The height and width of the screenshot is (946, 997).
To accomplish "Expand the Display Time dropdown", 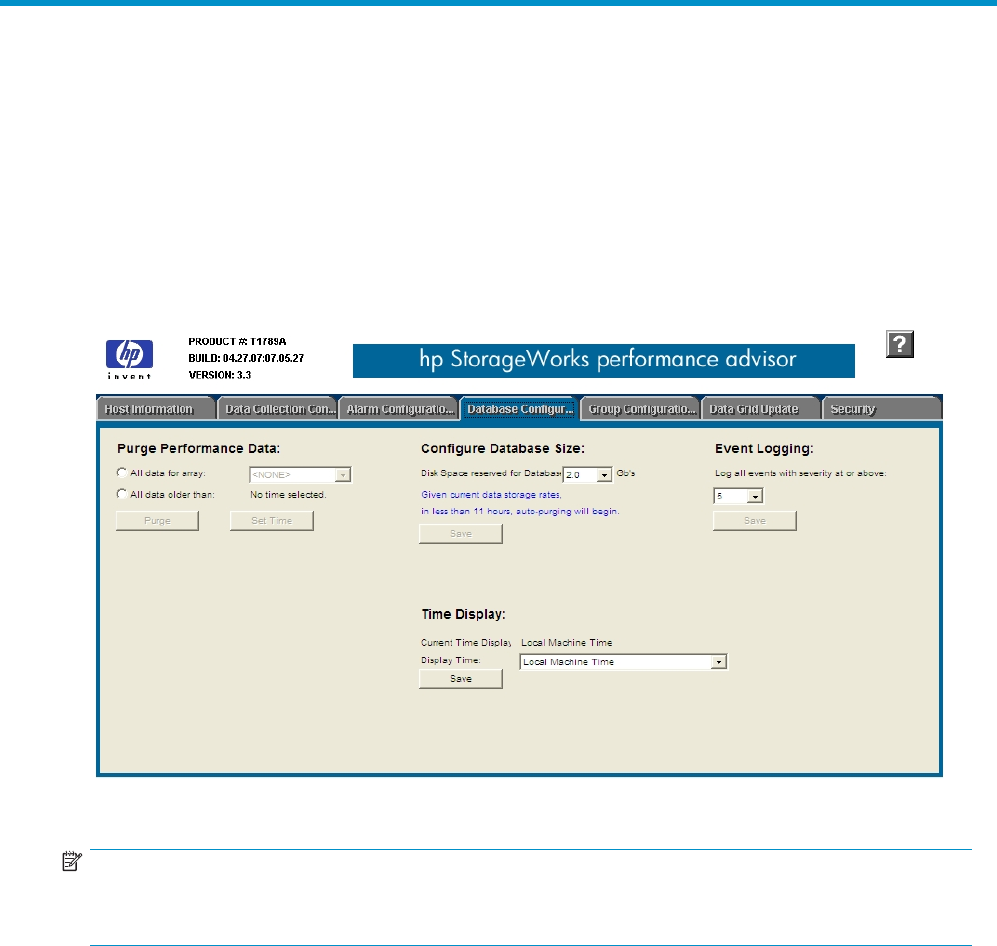I will pos(623,662).
